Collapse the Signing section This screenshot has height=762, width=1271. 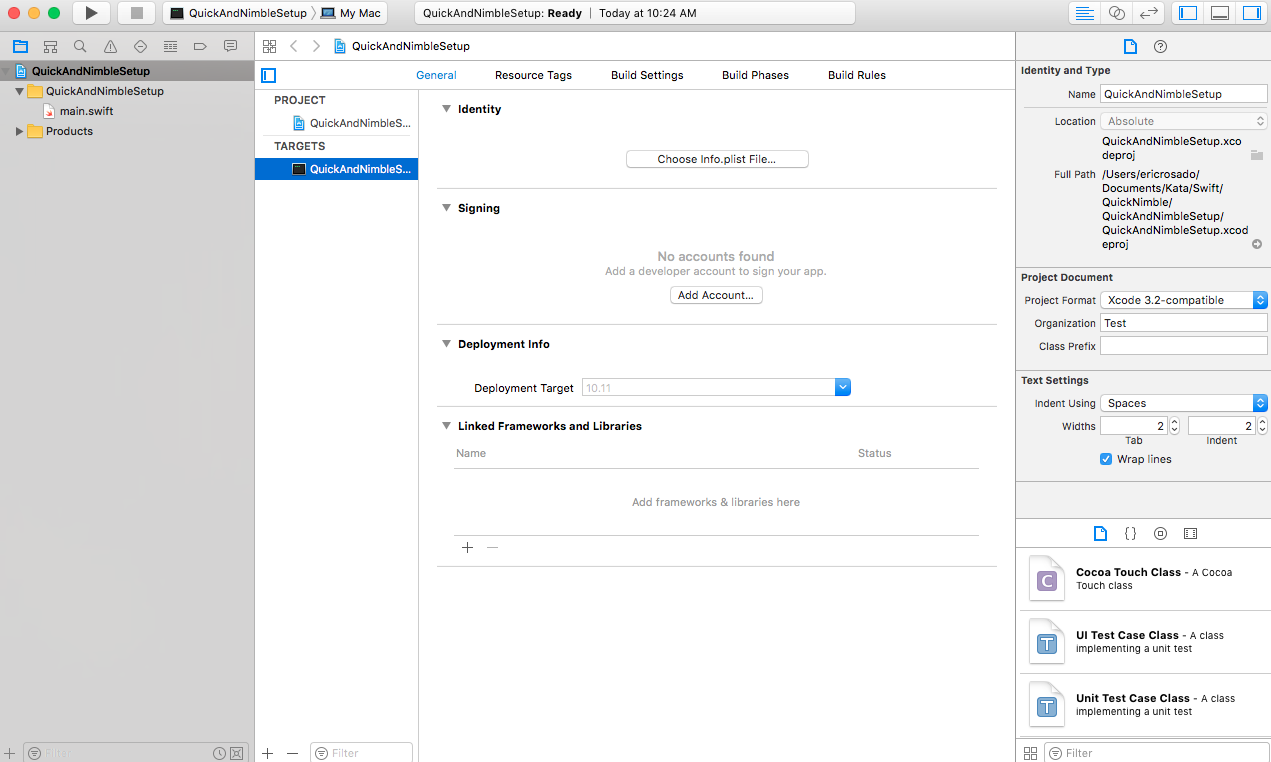447,208
